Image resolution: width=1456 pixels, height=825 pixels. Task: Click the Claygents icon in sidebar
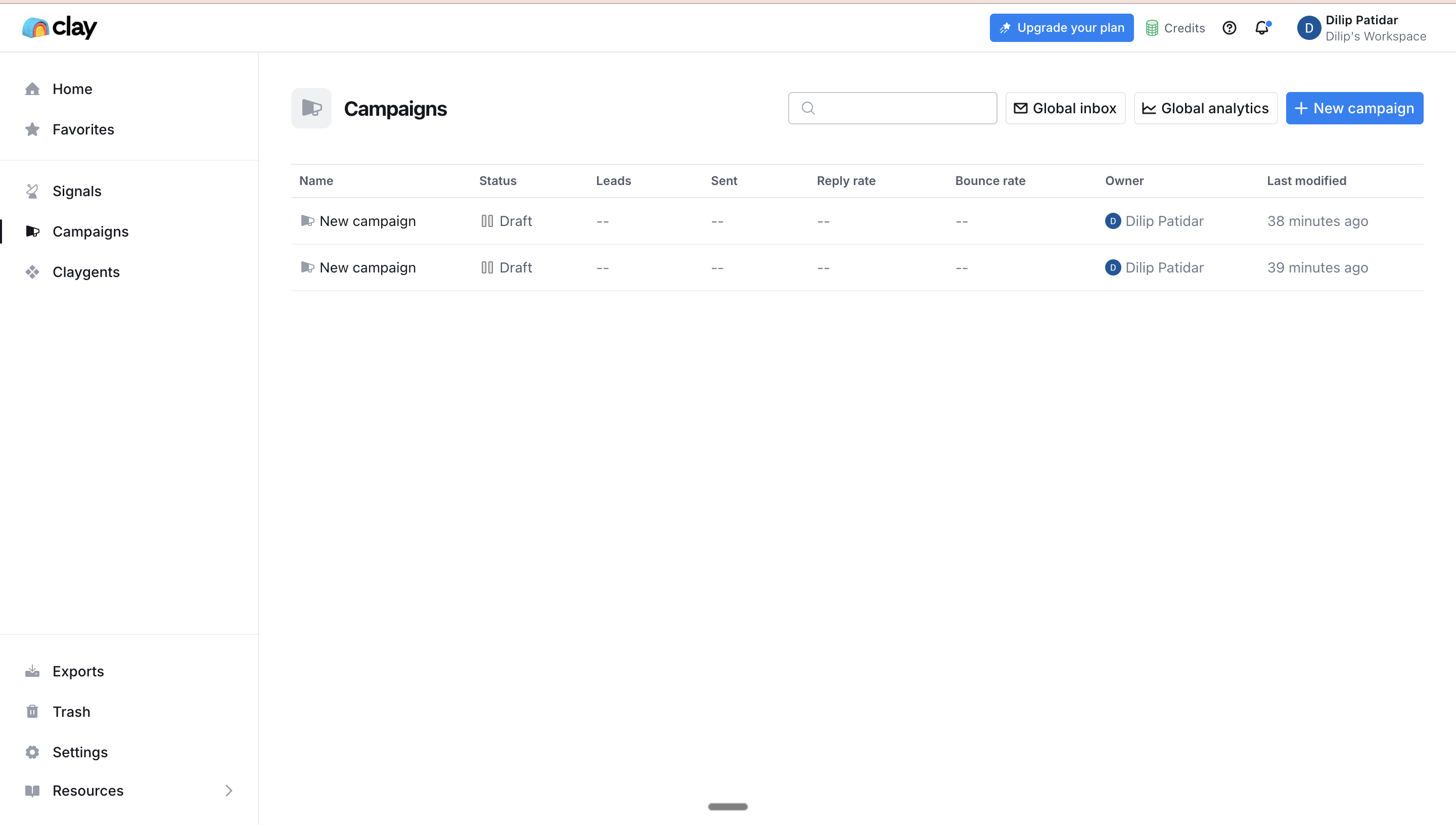(x=32, y=272)
